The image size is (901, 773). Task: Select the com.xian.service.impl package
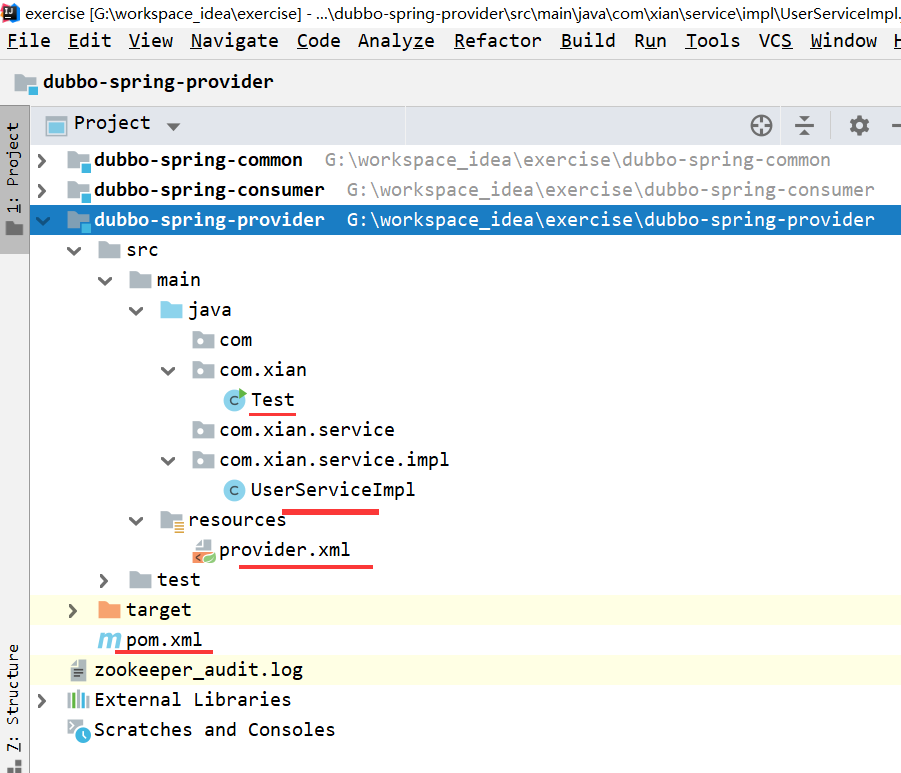pyautogui.click(x=465, y=459)
